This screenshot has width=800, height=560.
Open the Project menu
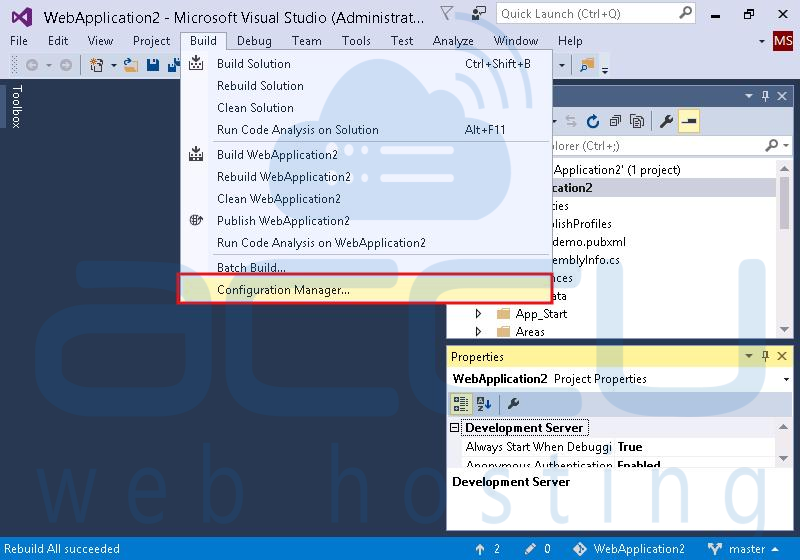[x=151, y=41]
